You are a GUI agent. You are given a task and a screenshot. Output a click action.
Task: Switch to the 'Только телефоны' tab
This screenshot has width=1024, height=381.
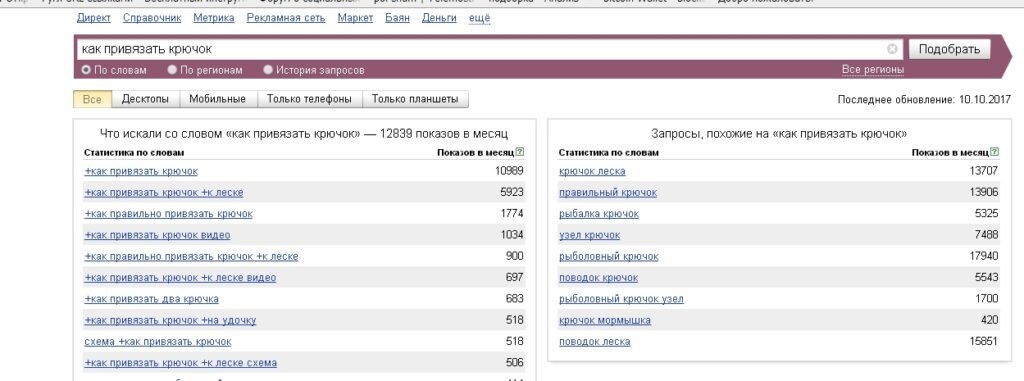[310, 99]
